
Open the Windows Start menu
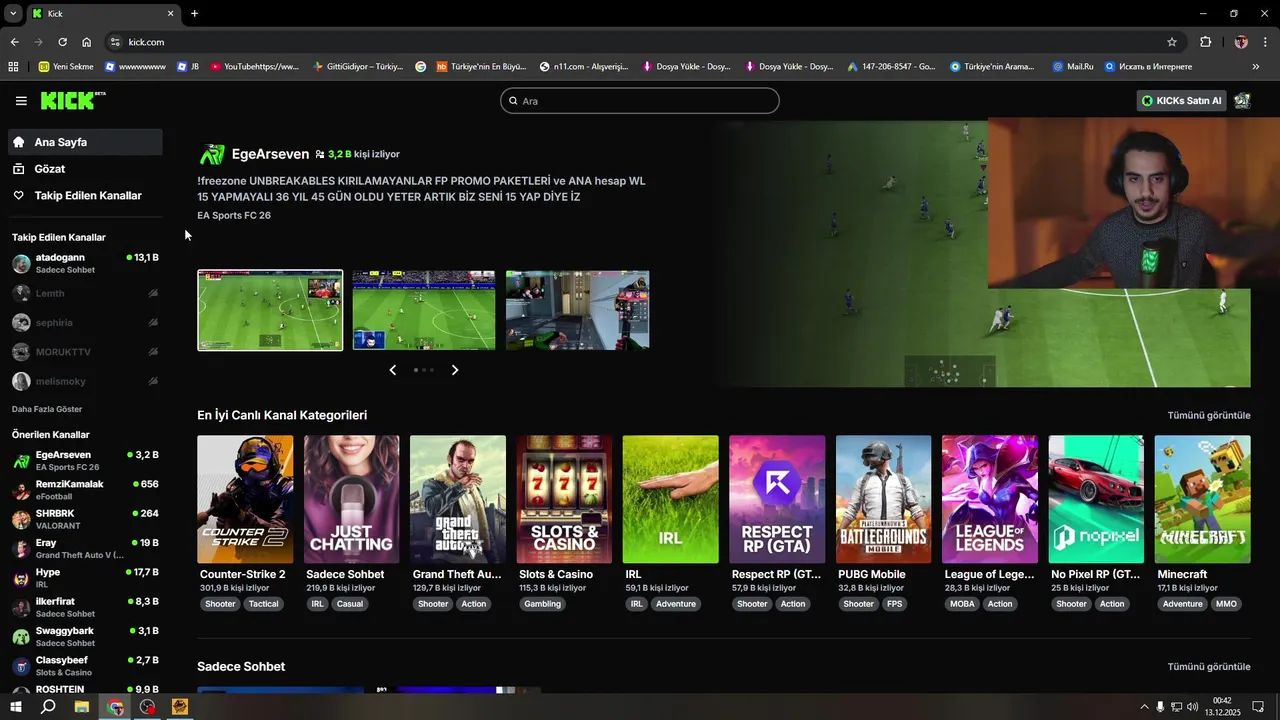[15, 707]
